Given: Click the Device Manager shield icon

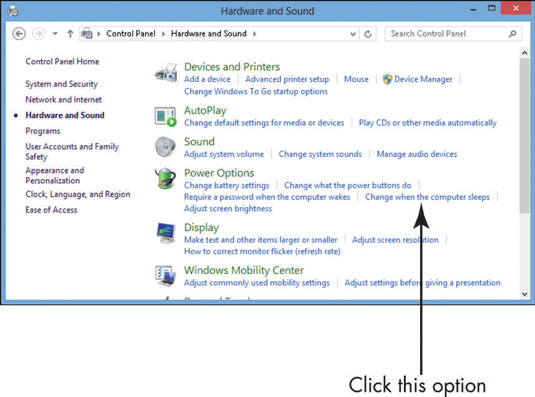Looking at the screenshot, I should point(387,79).
